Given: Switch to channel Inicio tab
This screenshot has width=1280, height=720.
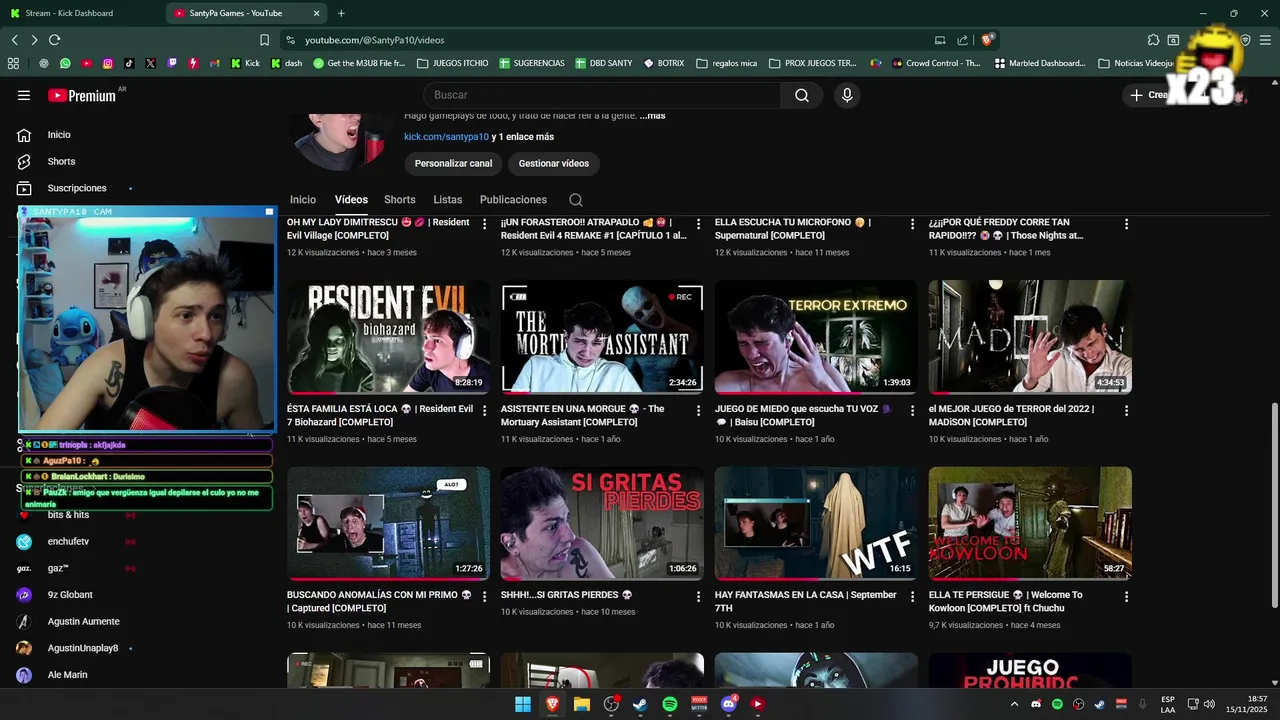Looking at the screenshot, I should [303, 200].
